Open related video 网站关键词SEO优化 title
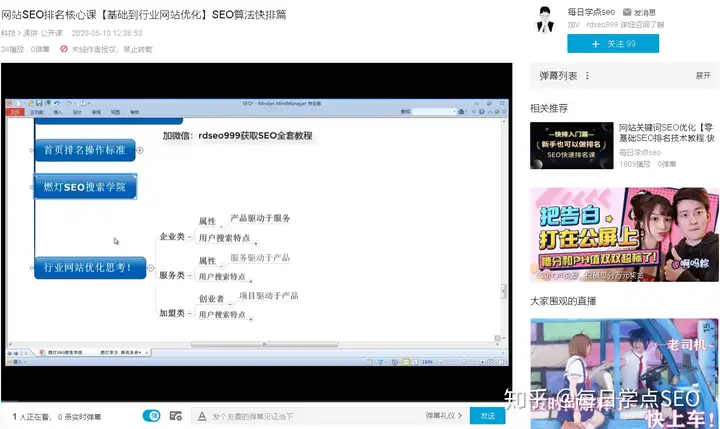The image size is (720, 429). pyautogui.click(x=666, y=133)
